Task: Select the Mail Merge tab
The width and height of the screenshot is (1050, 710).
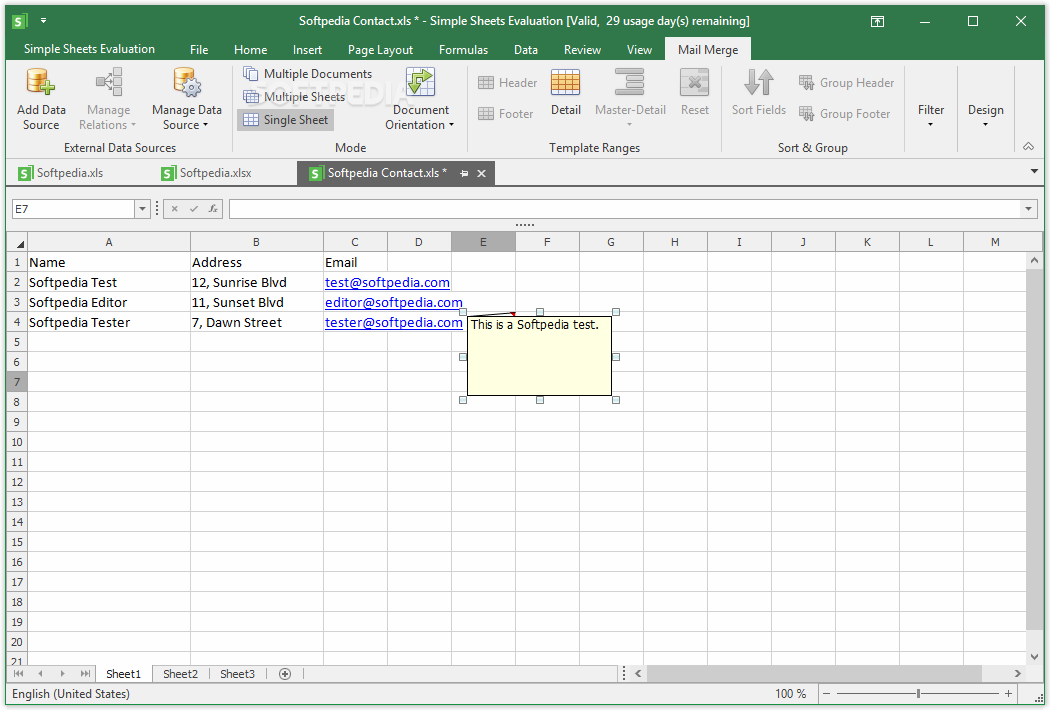Action: click(x=708, y=50)
